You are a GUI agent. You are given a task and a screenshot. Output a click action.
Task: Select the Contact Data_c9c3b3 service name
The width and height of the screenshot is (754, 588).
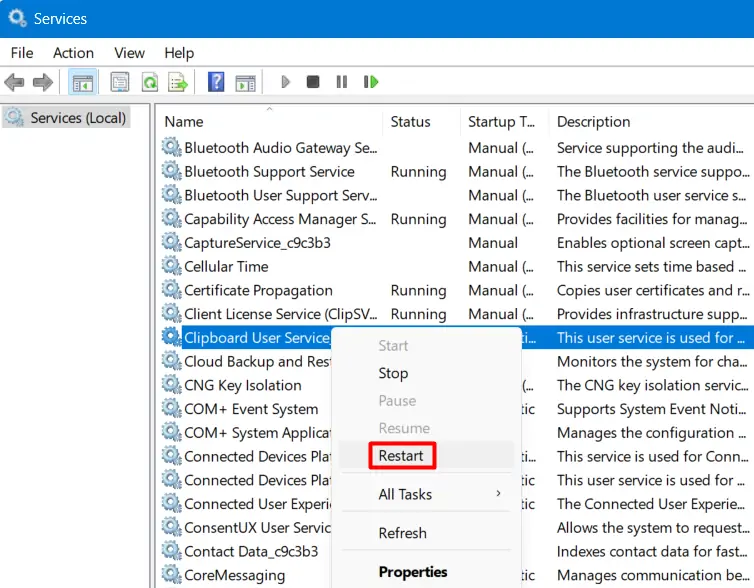tap(251, 551)
